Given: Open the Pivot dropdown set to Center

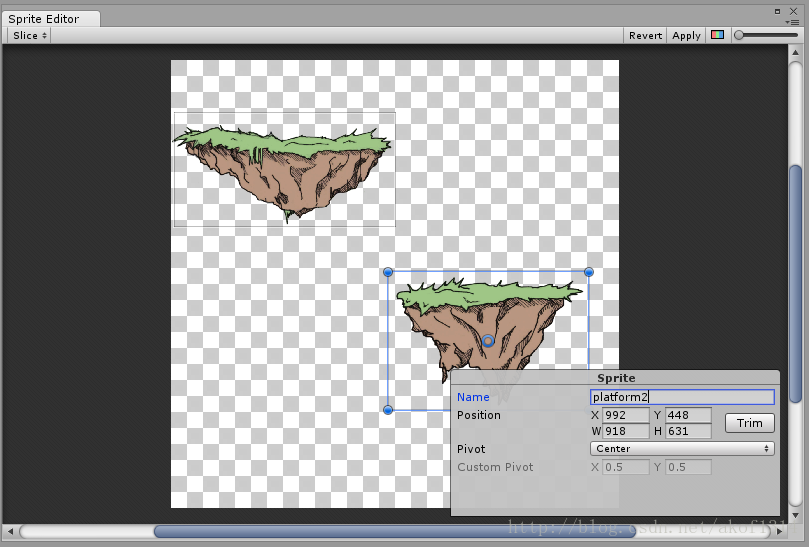Looking at the screenshot, I should coord(682,448).
